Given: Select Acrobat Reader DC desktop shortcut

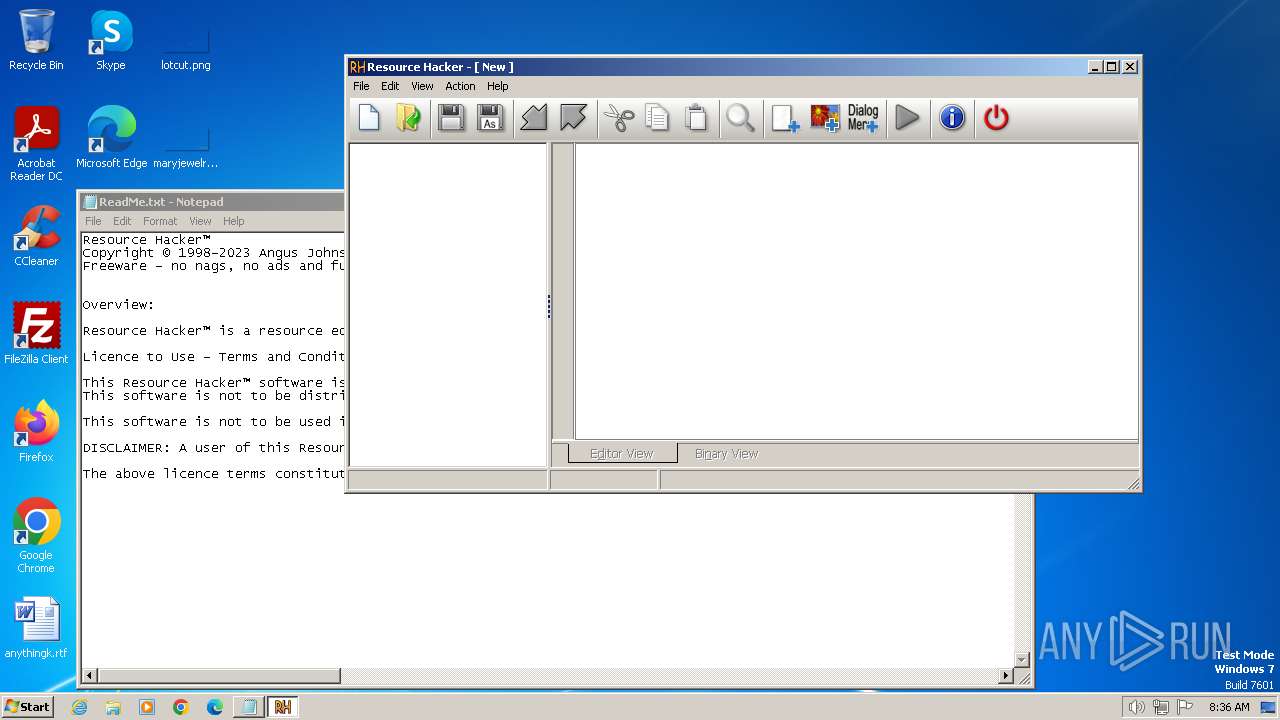Looking at the screenshot, I should click(36, 144).
